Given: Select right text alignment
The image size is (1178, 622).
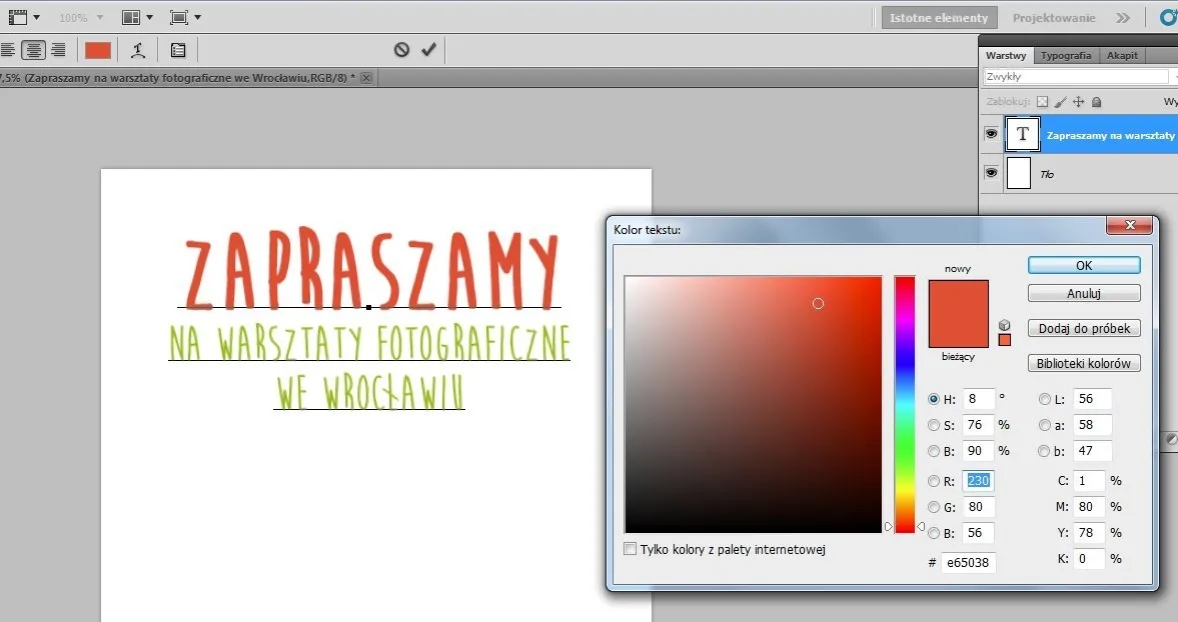Looking at the screenshot, I should click(59, 49).
